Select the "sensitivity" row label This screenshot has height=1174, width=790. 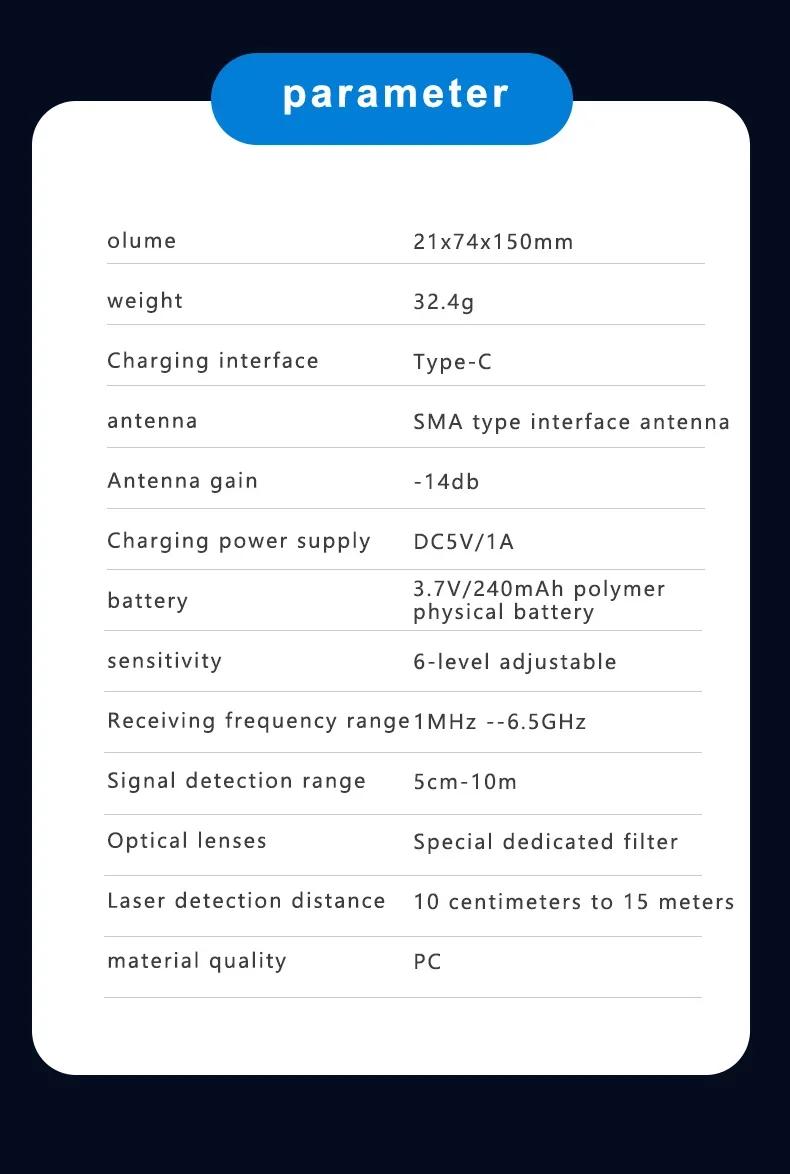click(165, 661)
